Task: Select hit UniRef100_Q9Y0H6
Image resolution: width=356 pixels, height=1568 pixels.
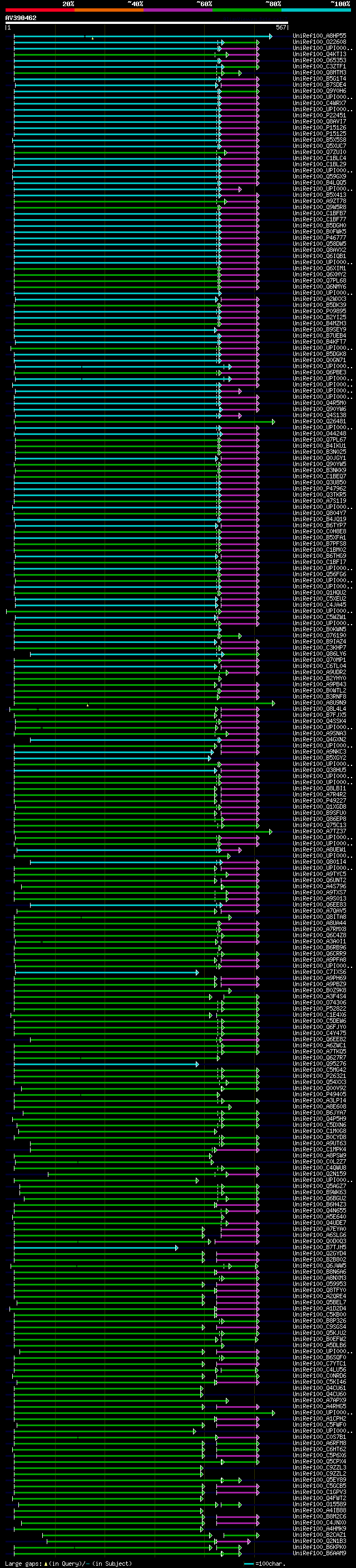Action: pyautogui.click(x=319, y=91)
